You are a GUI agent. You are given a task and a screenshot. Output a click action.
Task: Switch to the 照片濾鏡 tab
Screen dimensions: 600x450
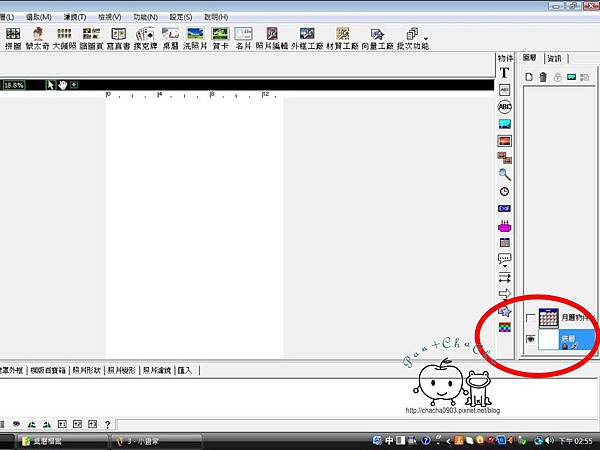[x=157, y=370]
